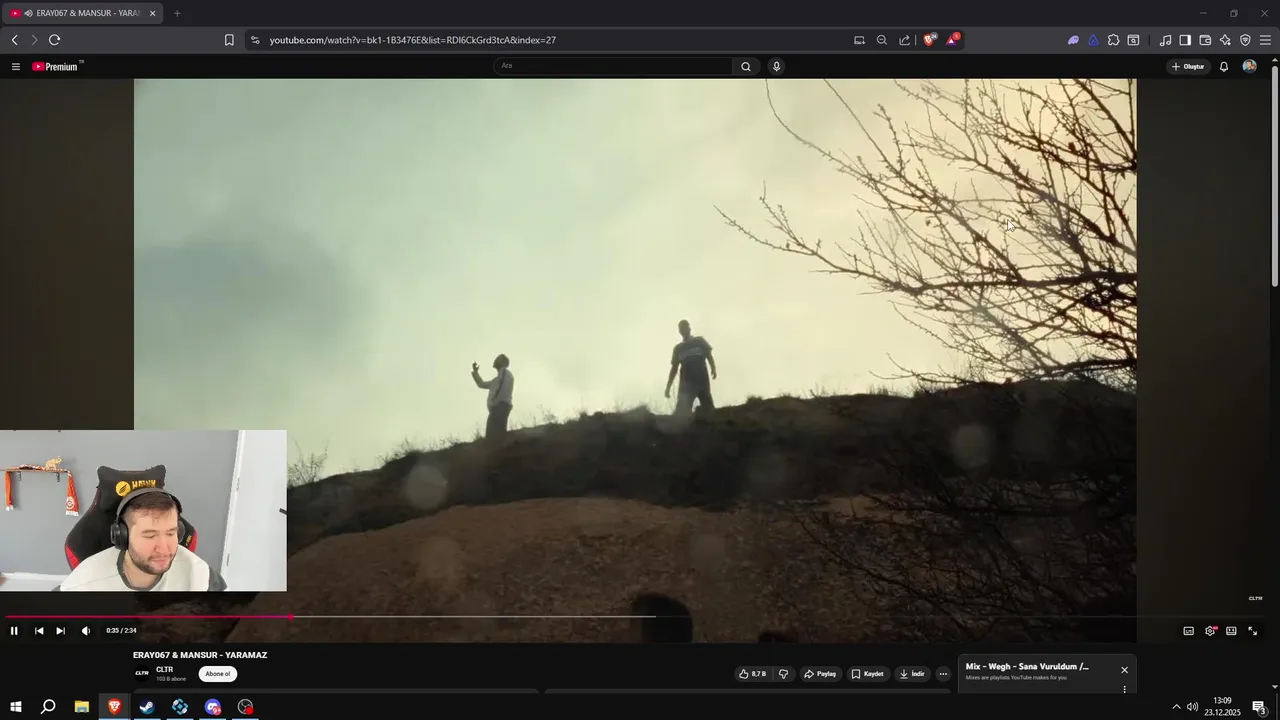Image resolution: width=1280 pixels, height=720 pixels.
Task: Open the more actions three-dot menu beside İndir
Action: point(943,674)
